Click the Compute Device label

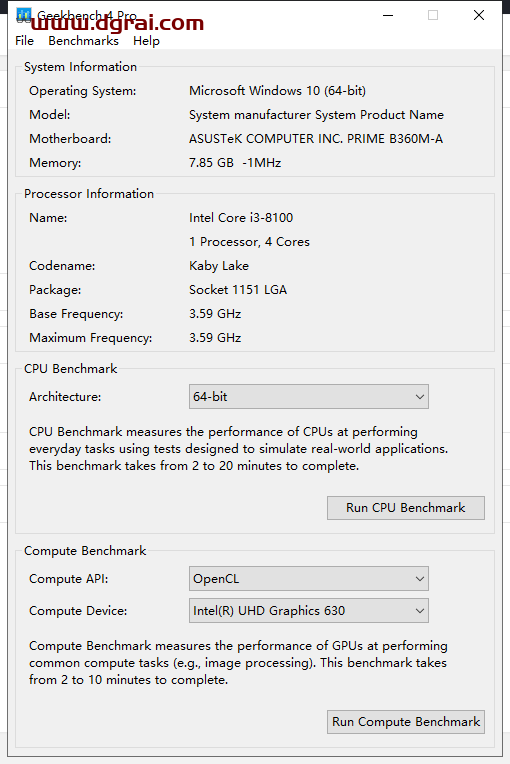pos(78,611)
